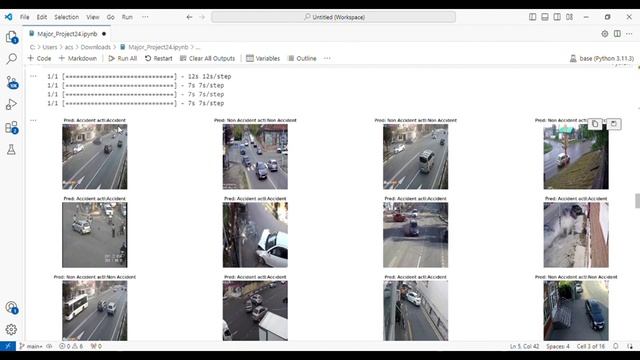Open the notebook Outline
Screen dimensions: 640x360
pos(302,58)
